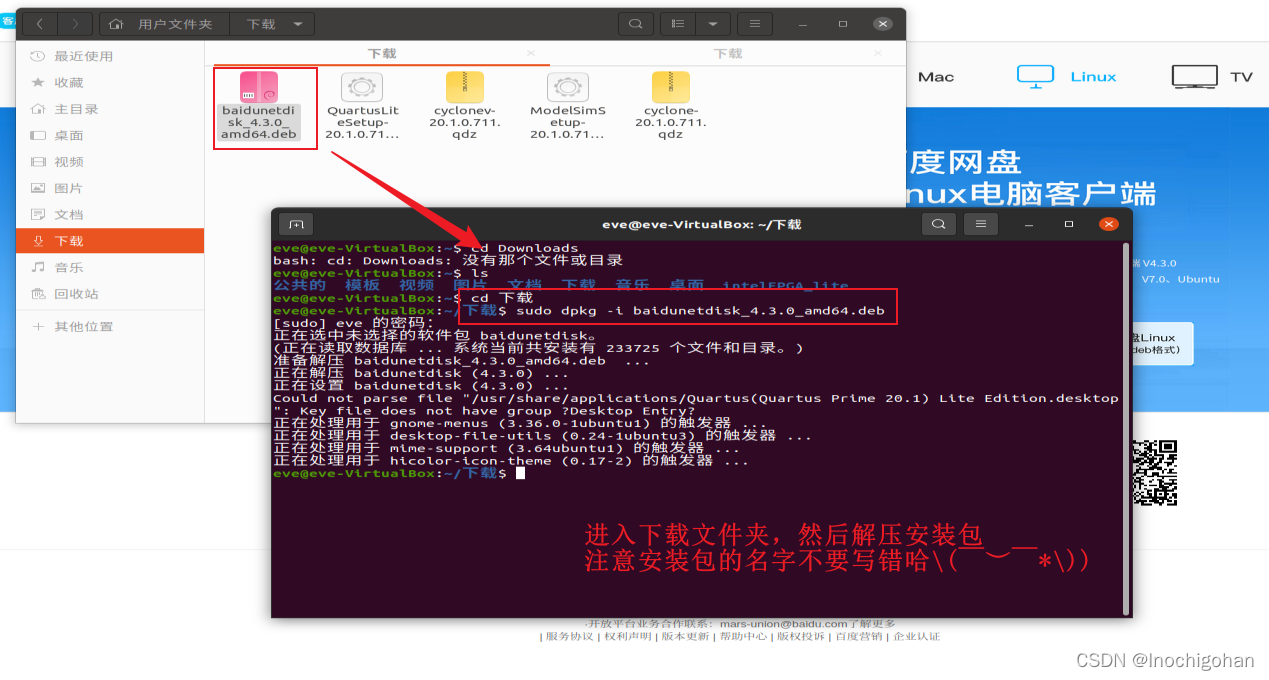Viewport: 1269px width, 680px height.
Task: Minimize the terminal window
Action: coord(1030,224)
